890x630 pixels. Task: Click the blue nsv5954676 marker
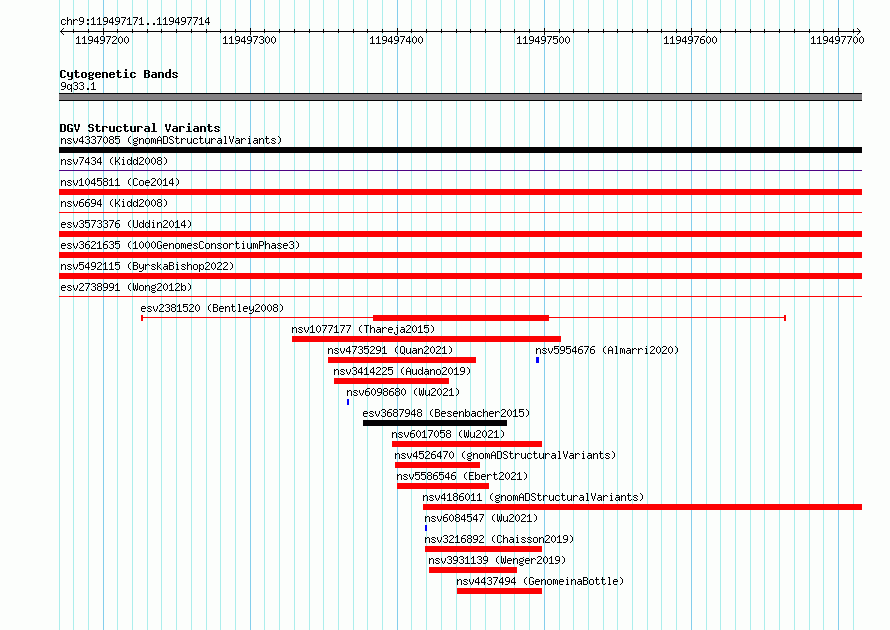(538, 360)
